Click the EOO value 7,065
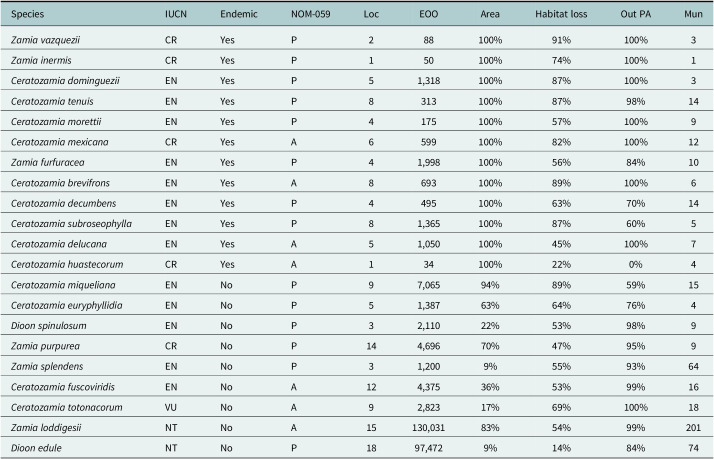 coord(428,285)
